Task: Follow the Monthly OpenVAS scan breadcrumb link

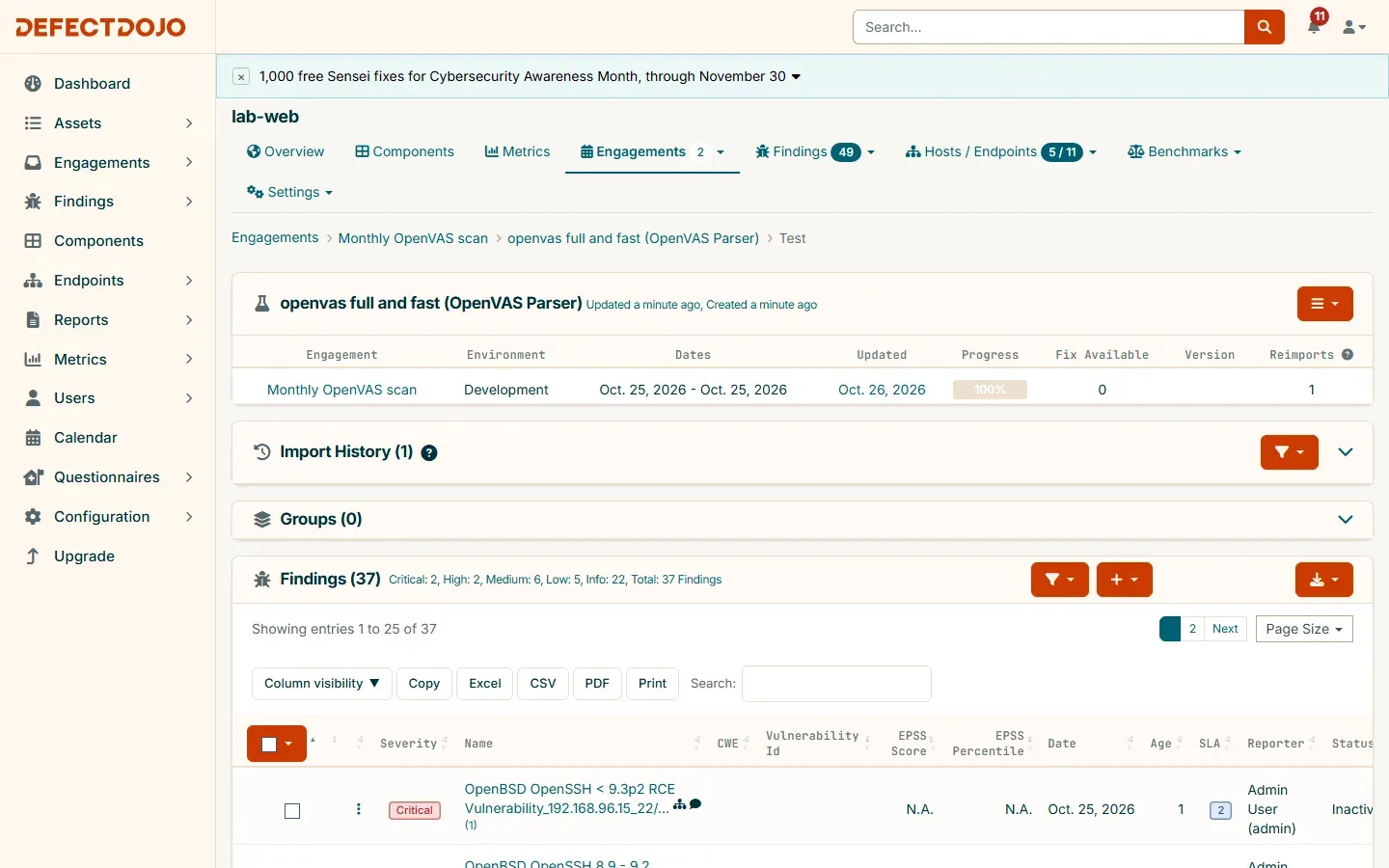Action: click(413, 238)
